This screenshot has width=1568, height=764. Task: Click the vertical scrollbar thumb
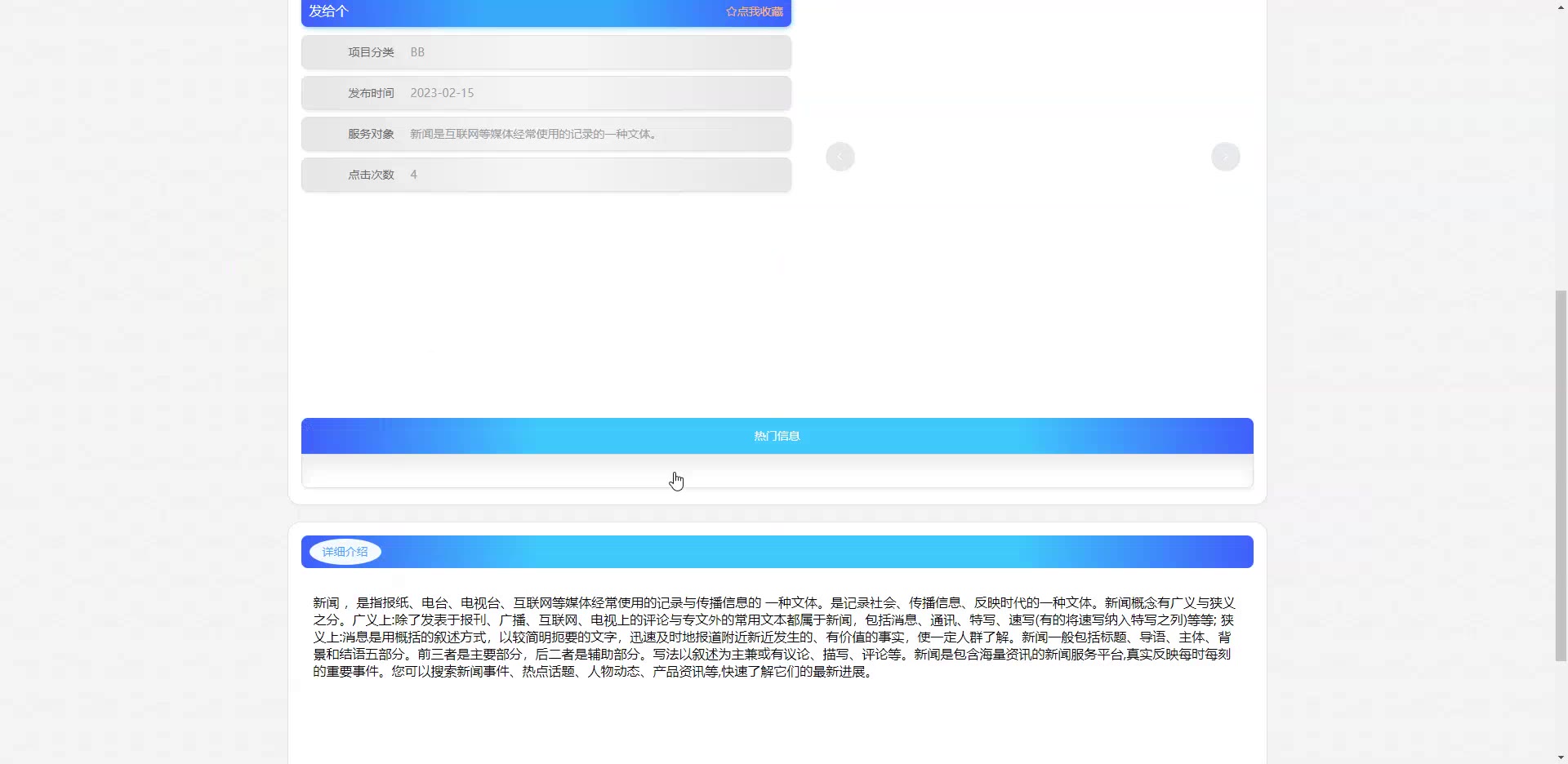coord(1561,475)
